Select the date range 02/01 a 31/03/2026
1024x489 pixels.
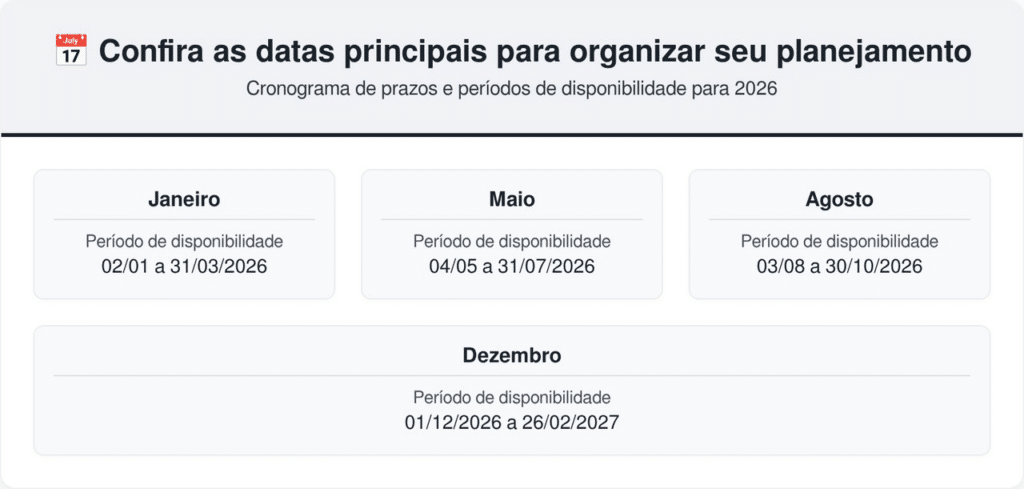point(184,266)
